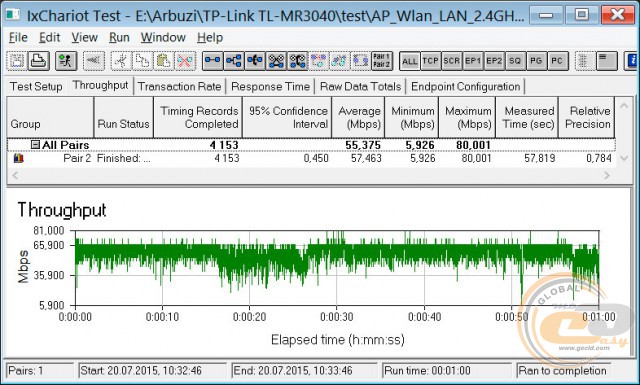Click the 'Ran to completion' status text
Image resolution: width=640 pixels, height=385 pixels.
pos(562,371)
